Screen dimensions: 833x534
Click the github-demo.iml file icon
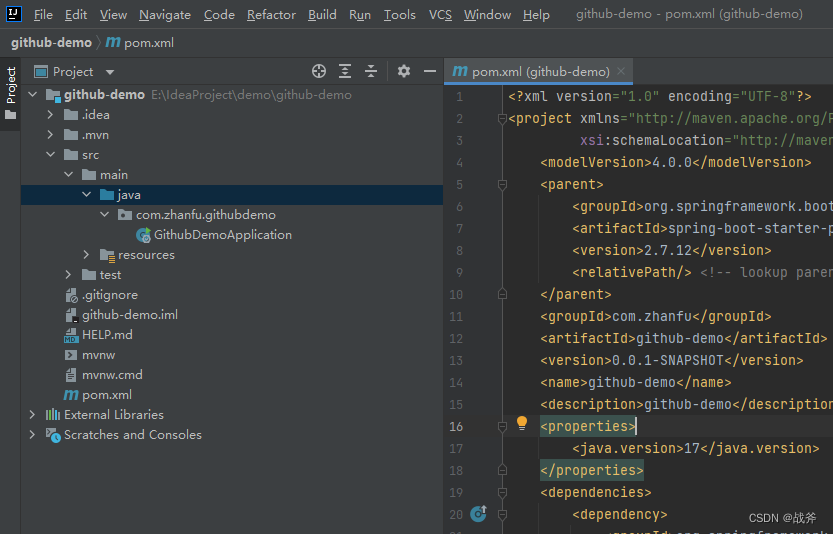point(72,315)
